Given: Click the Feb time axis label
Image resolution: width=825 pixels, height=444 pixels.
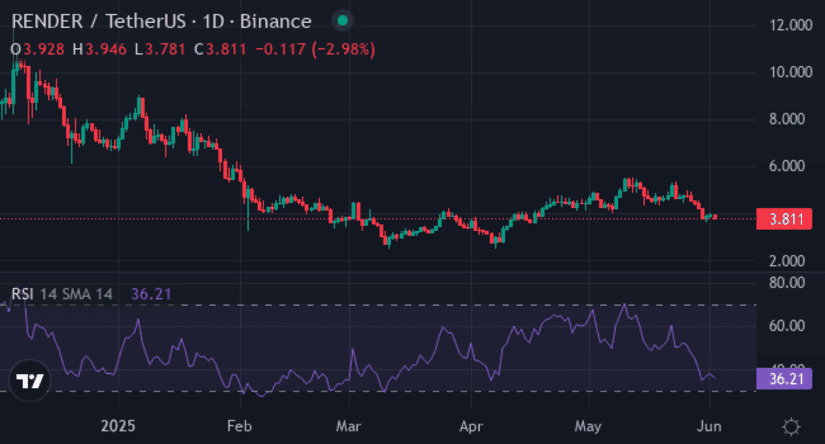Looking at the screenshot, I should coord(239,426).
